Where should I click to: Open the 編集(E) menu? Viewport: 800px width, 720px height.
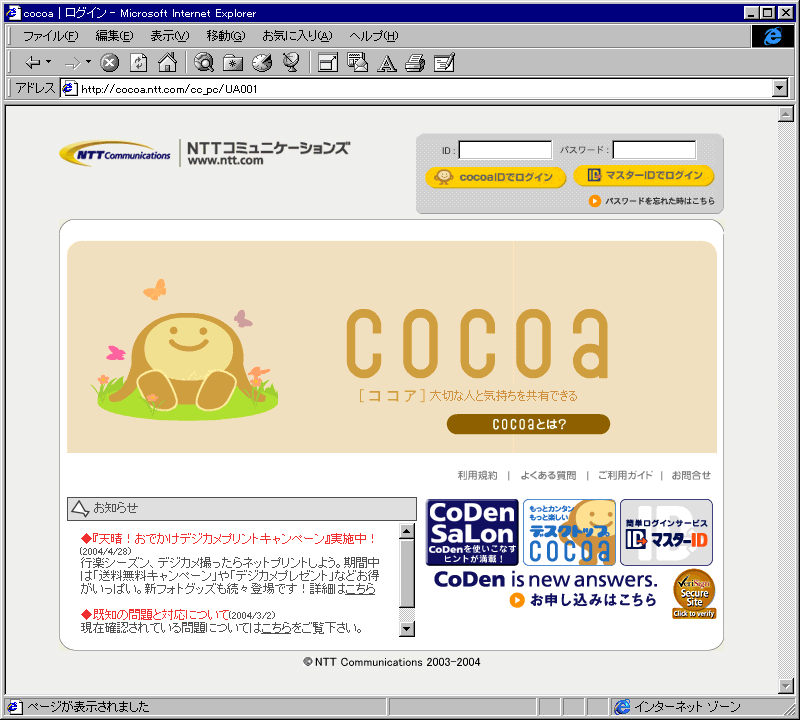(114, 36)
